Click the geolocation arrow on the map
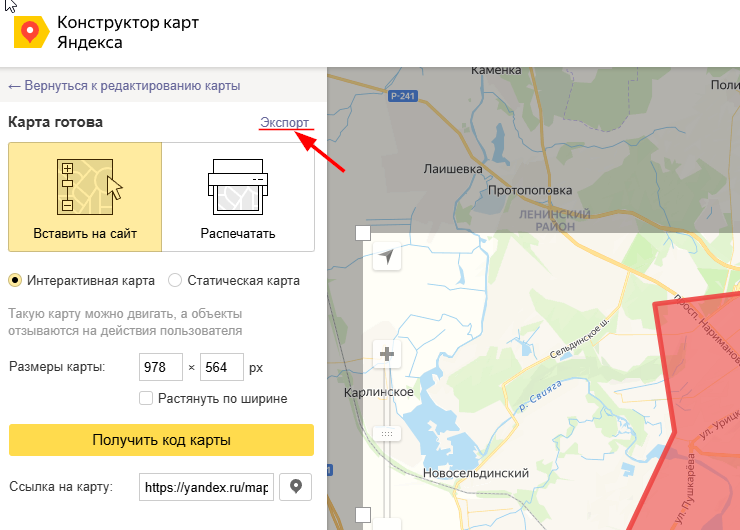The height and width of the screenshot is (530, 740). click(x=387, y=256)
